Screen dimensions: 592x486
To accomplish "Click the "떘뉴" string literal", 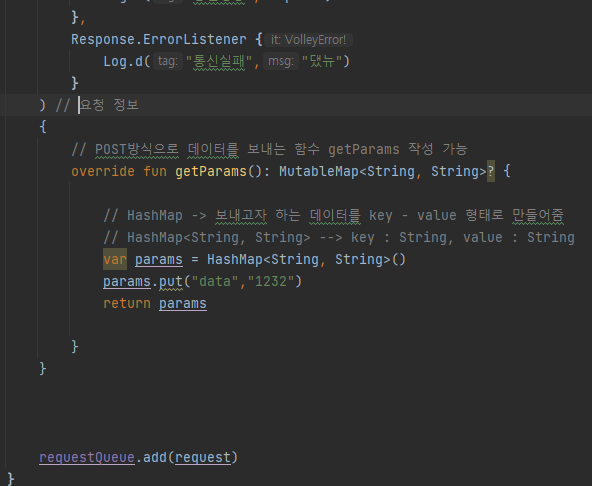I will pyautogui.click(x=322, y=61).
